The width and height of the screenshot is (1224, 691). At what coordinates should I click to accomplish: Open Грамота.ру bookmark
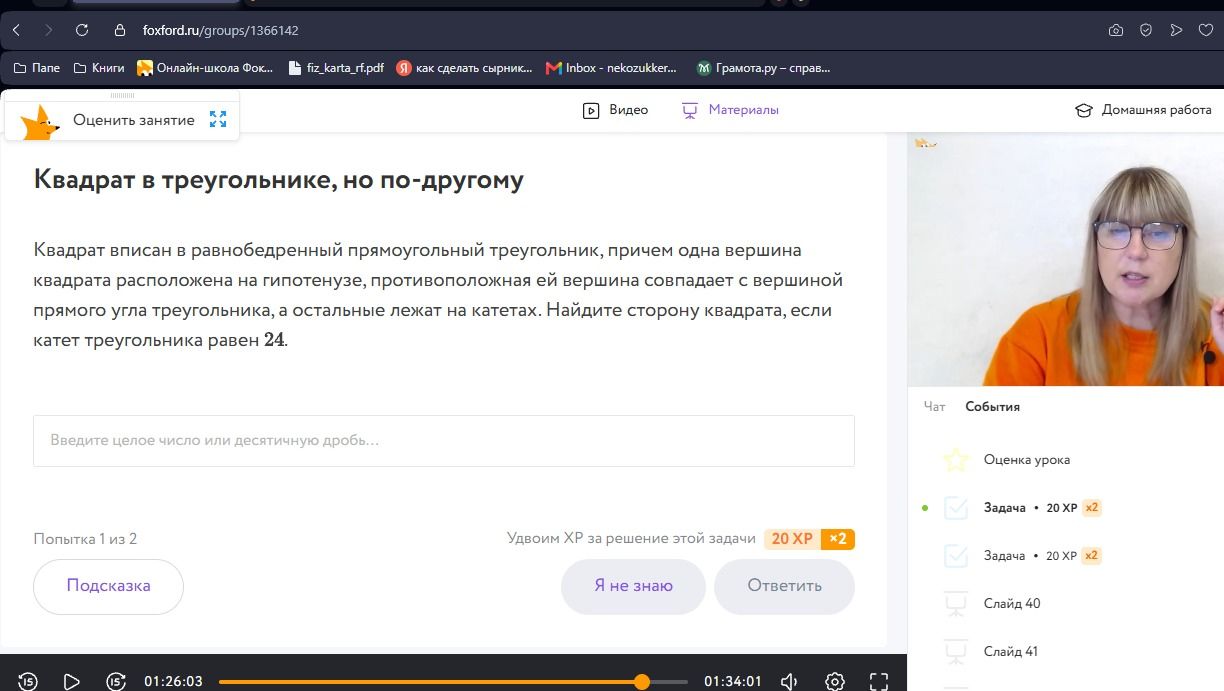point(764,68)
